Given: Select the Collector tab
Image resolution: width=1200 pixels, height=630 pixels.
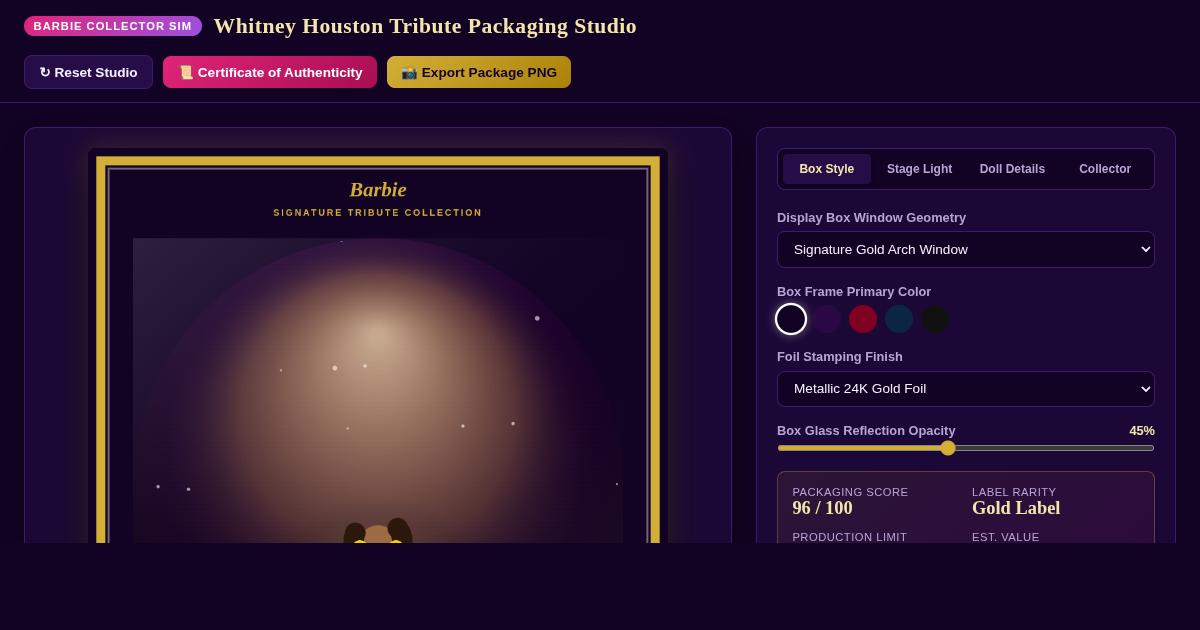Looking at the screenshot, I should pyautogui.click(x=1105, y=169).
